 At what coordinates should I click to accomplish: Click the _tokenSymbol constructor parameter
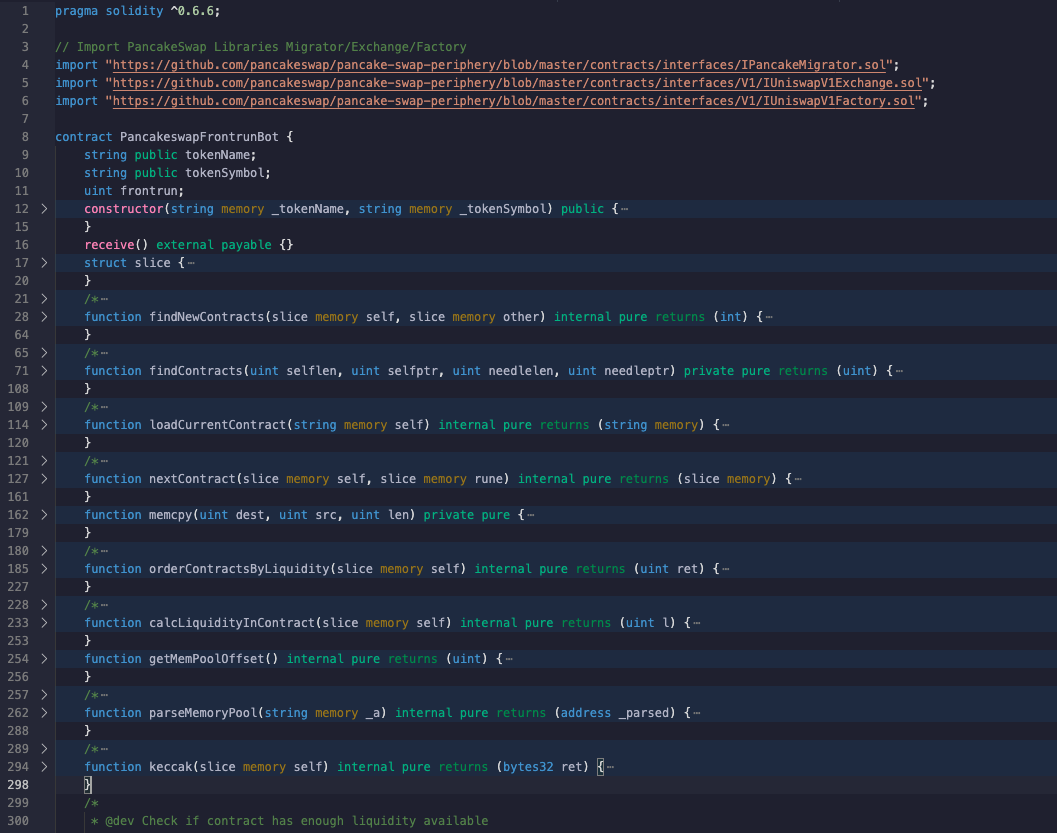click(502, 209)
